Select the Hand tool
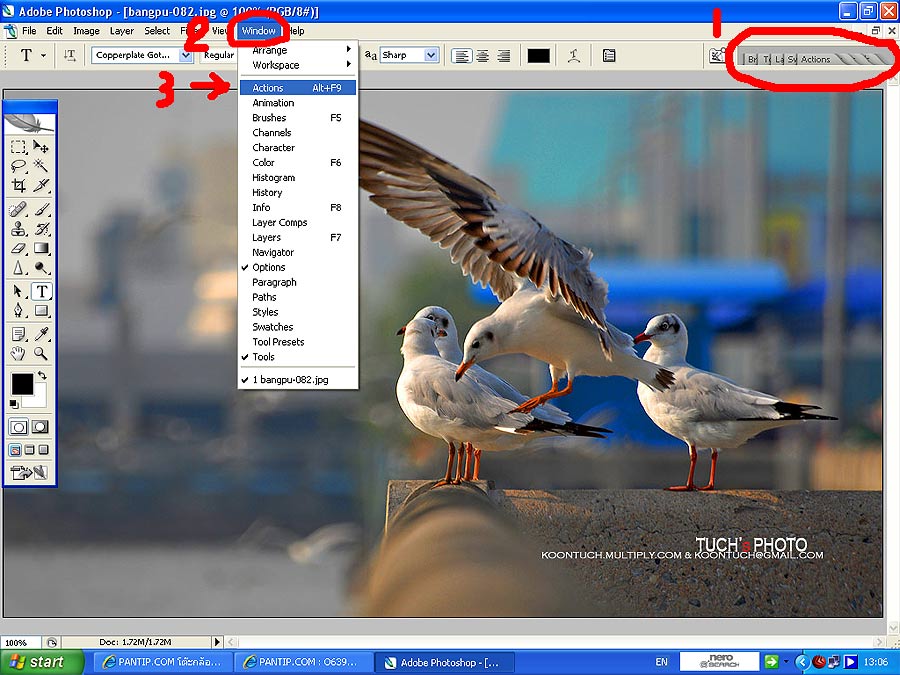 [18, 354]
